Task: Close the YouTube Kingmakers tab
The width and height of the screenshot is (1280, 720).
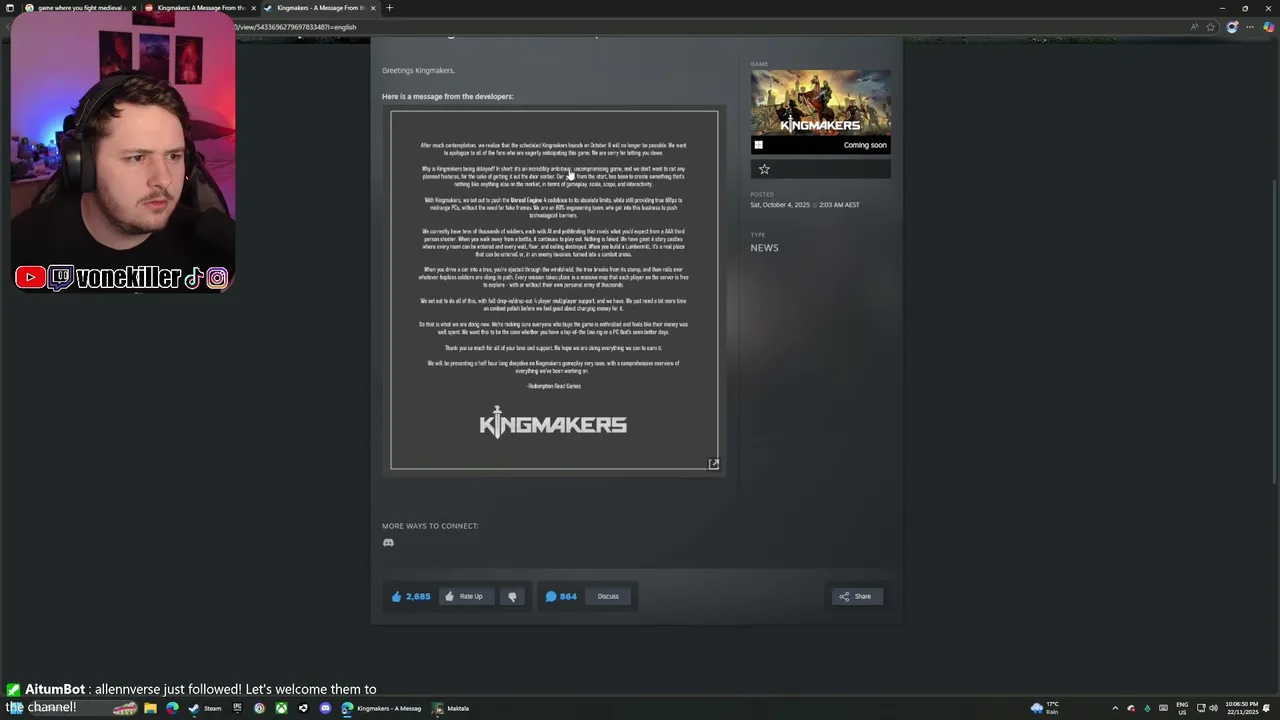Action: [253, 8]
